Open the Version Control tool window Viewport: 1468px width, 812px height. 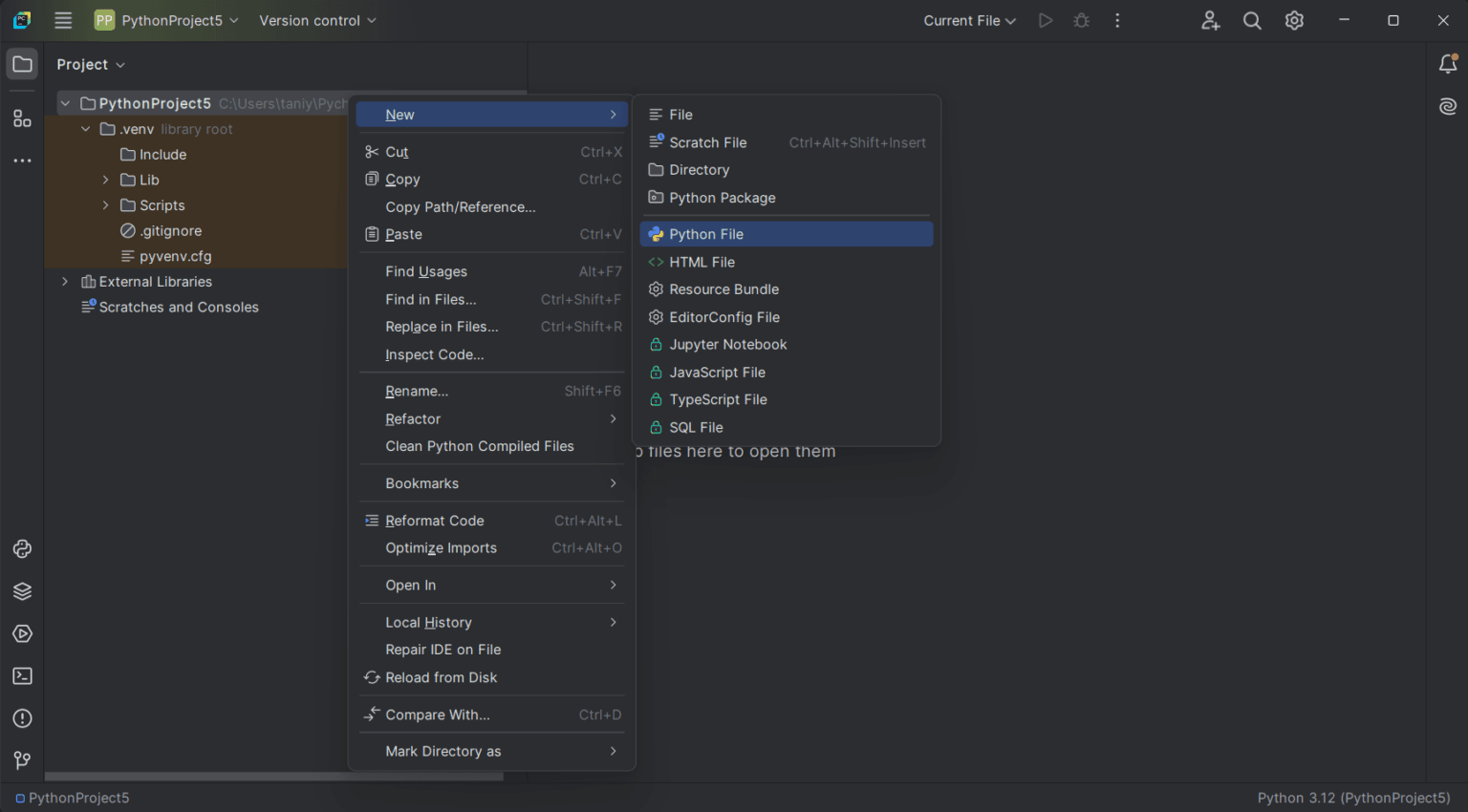click(x=21, y=760)
